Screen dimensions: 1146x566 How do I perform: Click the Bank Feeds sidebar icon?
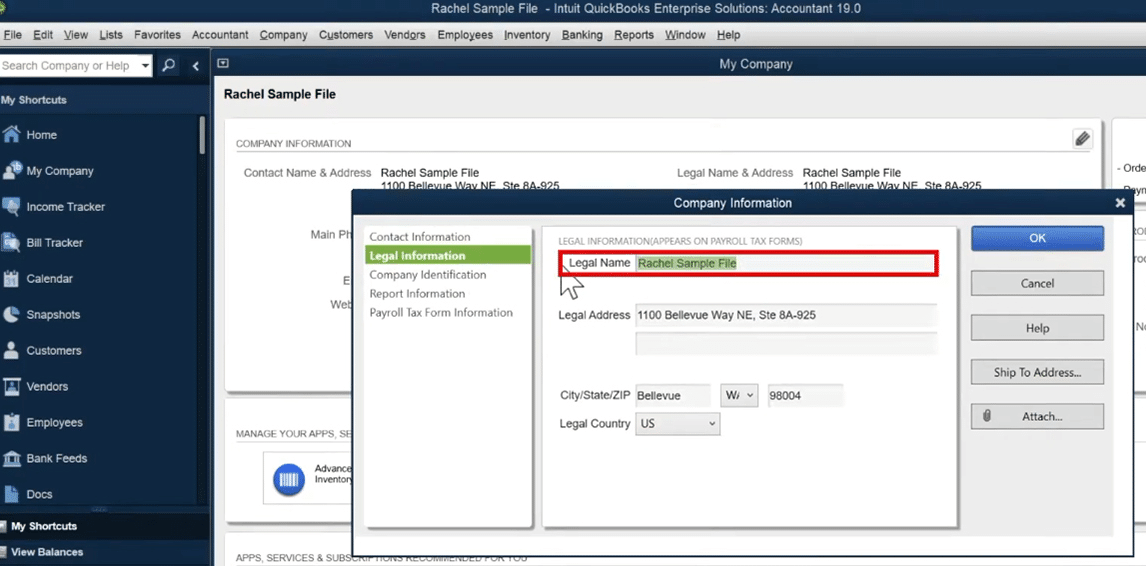(x=12, y=459)
